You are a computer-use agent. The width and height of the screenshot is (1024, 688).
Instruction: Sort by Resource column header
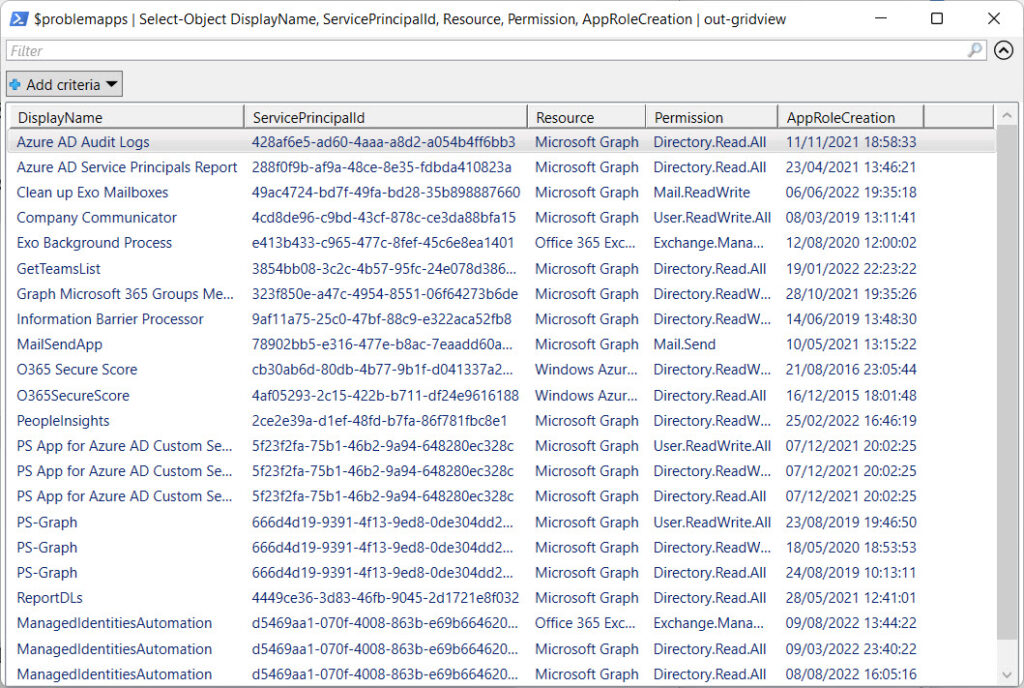click(x=586, y=117)
